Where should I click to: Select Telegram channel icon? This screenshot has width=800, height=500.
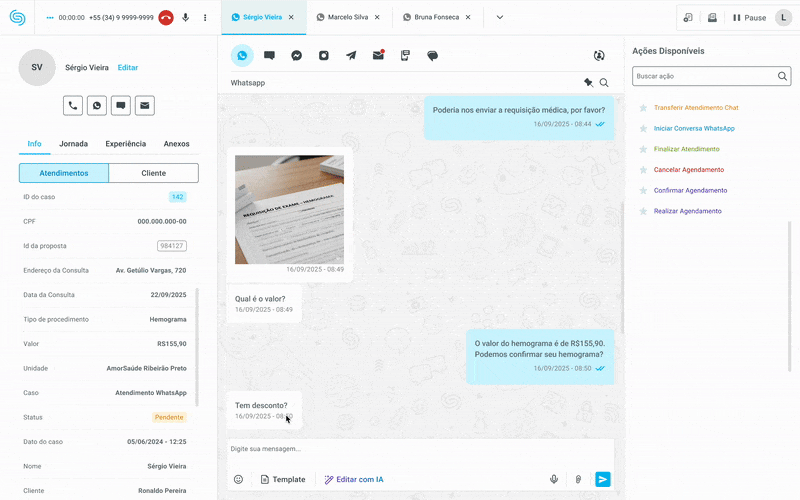(351, 55)
